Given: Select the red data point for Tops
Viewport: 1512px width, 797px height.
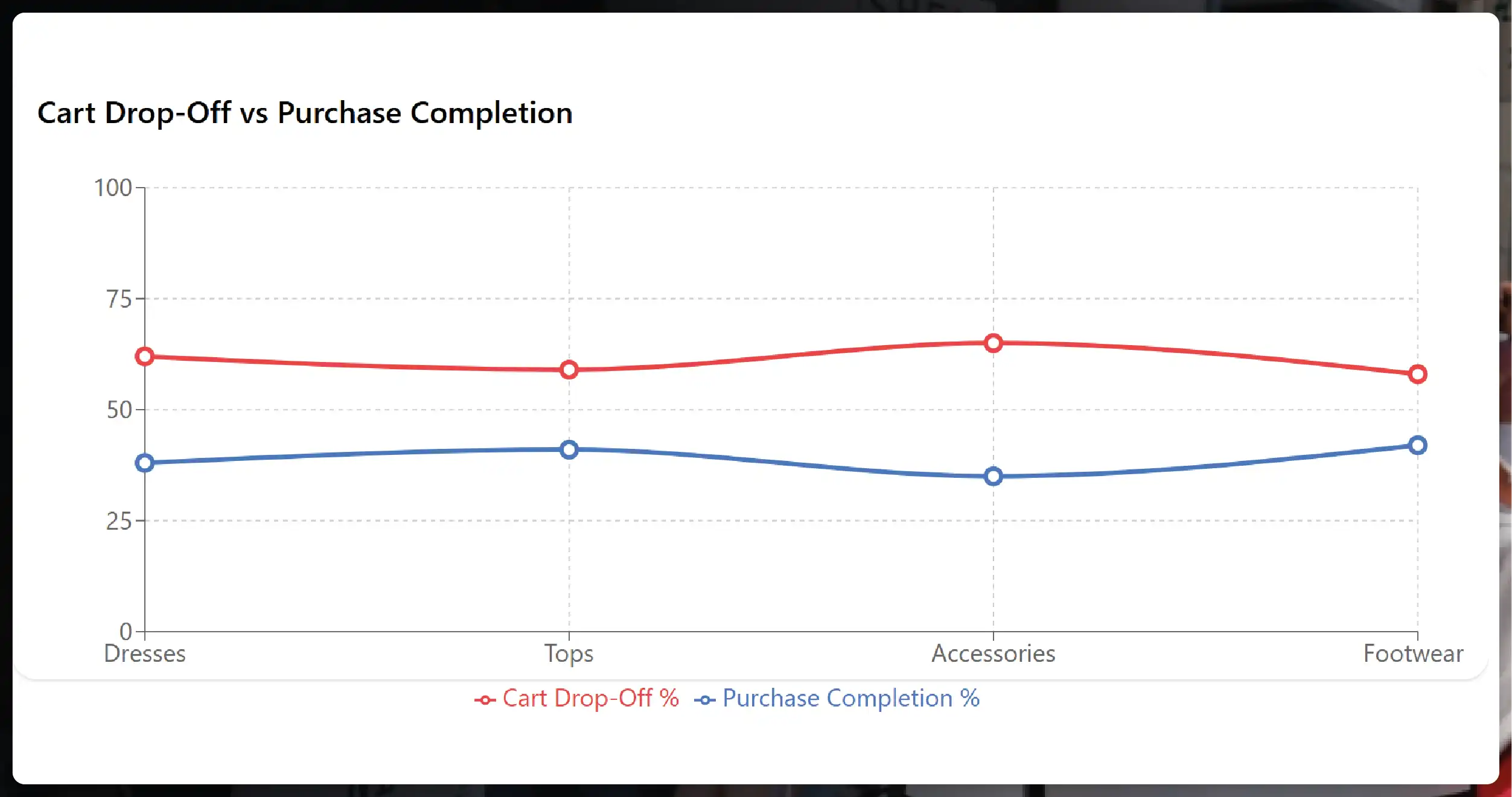Looking at the screenshot, I should [569, 370].
